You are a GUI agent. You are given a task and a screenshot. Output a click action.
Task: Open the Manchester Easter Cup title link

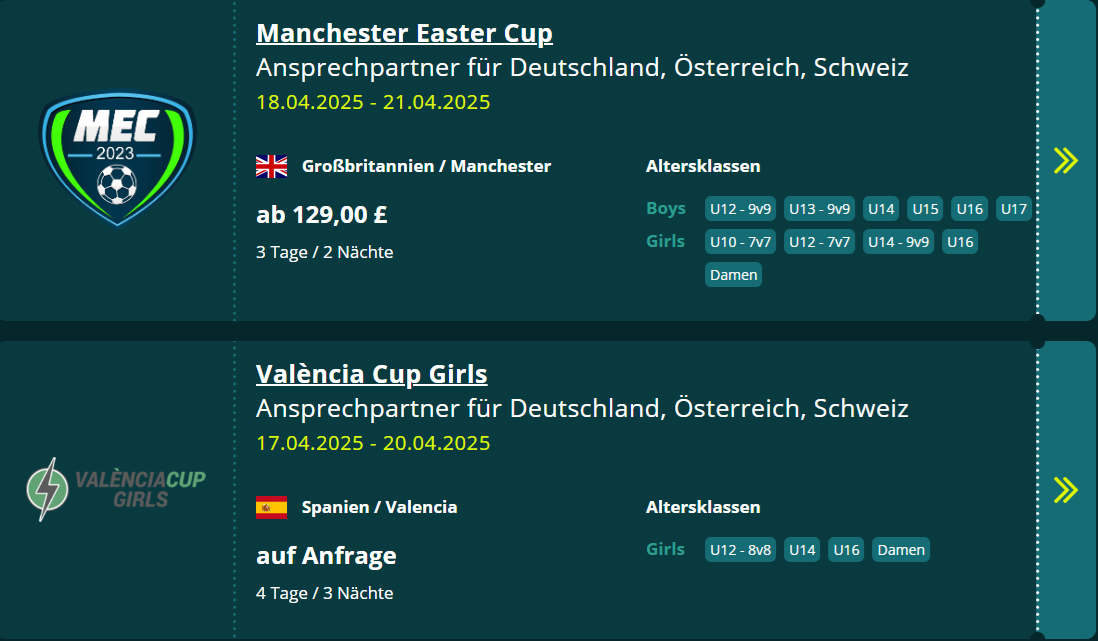point(404,33)
